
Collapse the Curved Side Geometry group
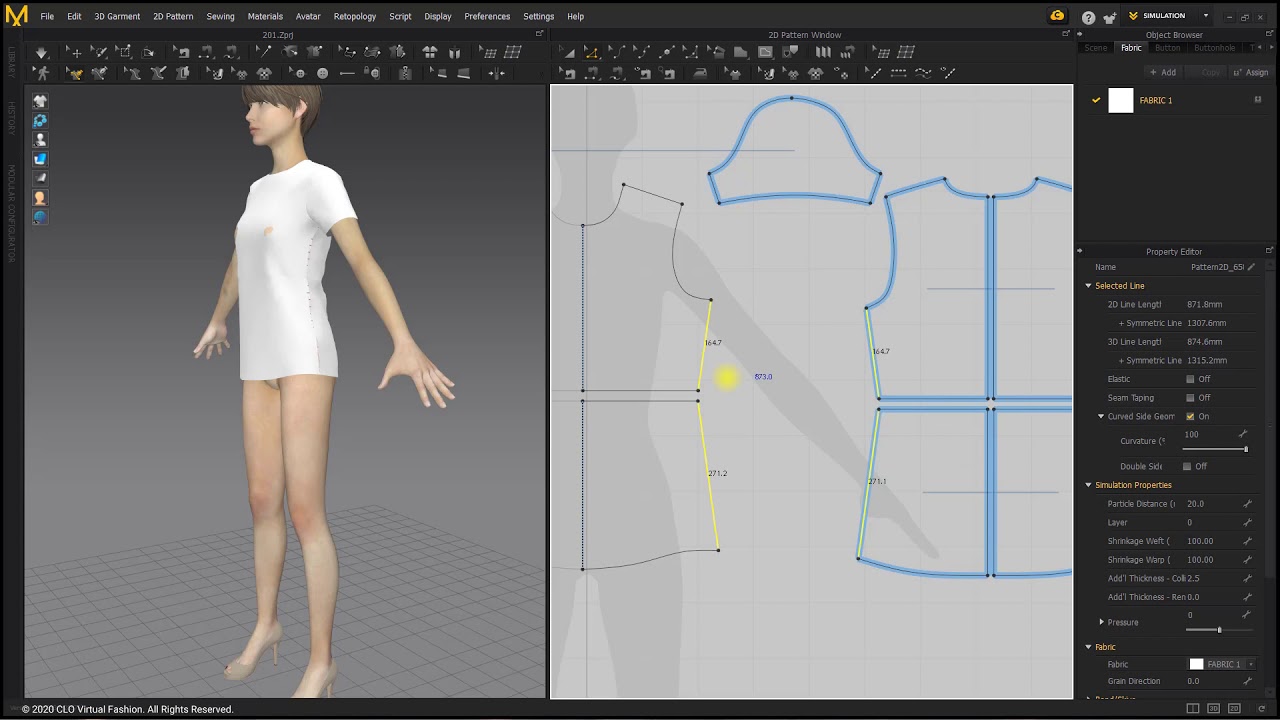pyautogui.click(x=1101, y=416)
